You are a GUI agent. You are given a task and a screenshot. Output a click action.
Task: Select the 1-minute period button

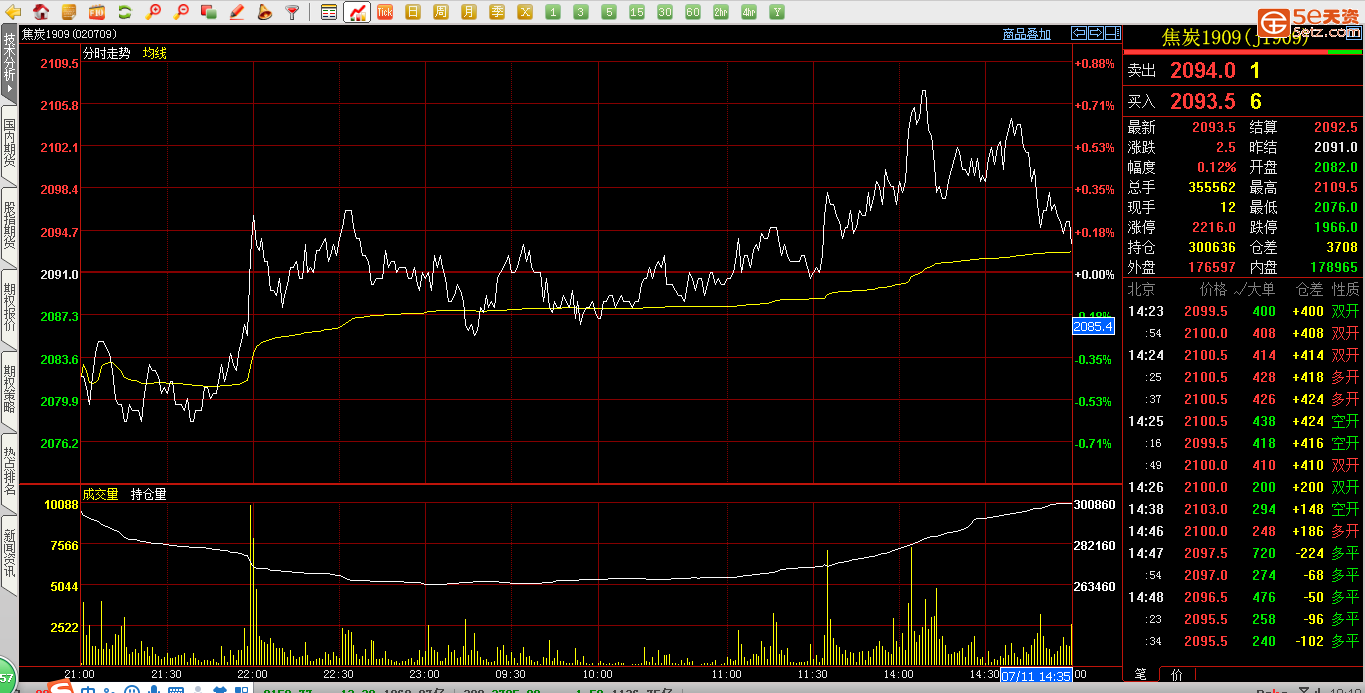pyautogui.click(x=553, y=12)
